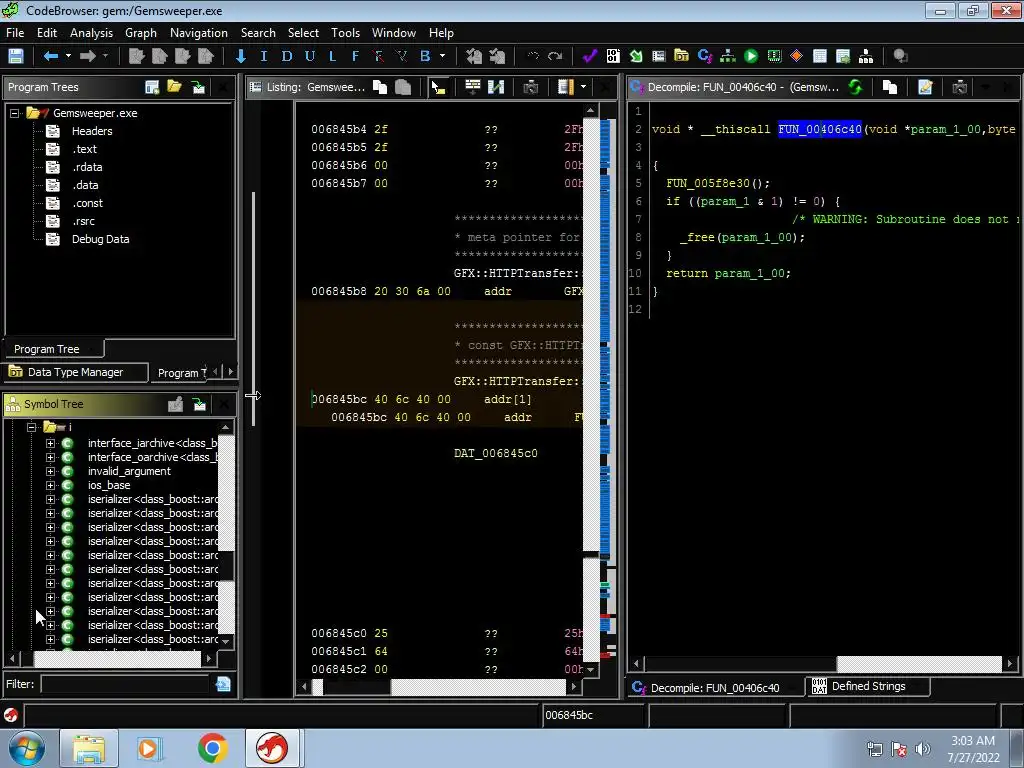Click create default tree view icon in Program Trees

[x=152, y=87]
